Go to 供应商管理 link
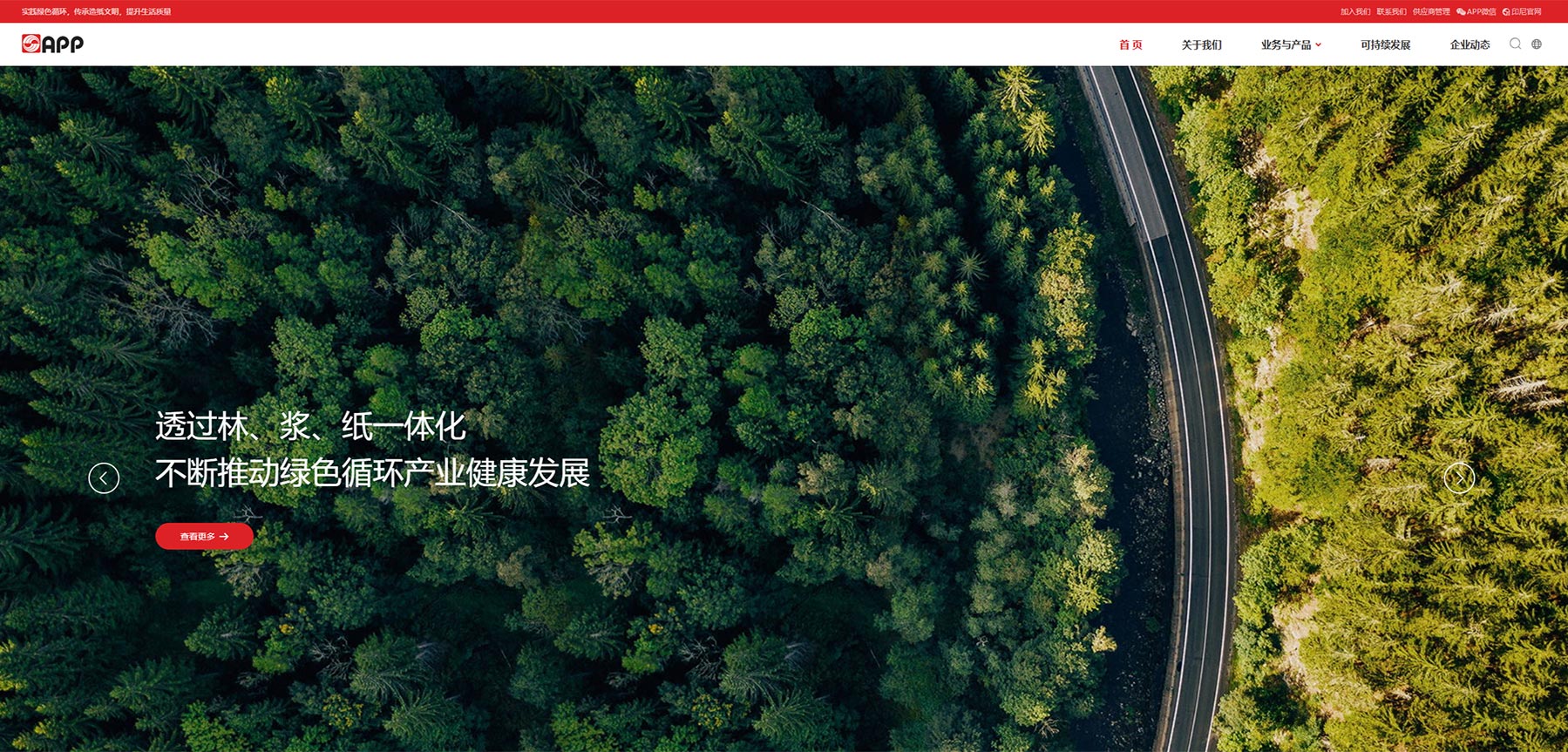Viewport: 1568px width, 752px height. [1431, 11]
